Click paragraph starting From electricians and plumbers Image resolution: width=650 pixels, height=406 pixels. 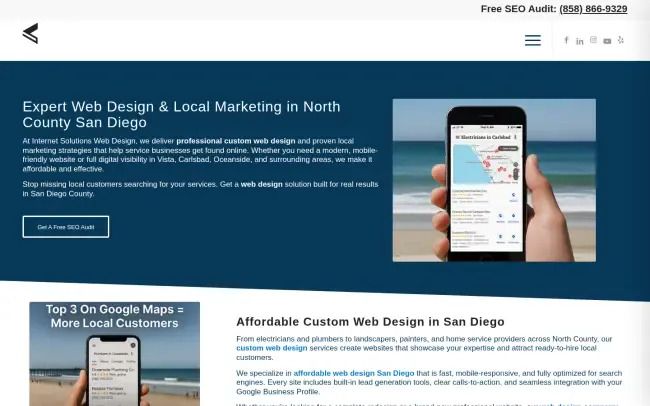(x=424, y=348)
